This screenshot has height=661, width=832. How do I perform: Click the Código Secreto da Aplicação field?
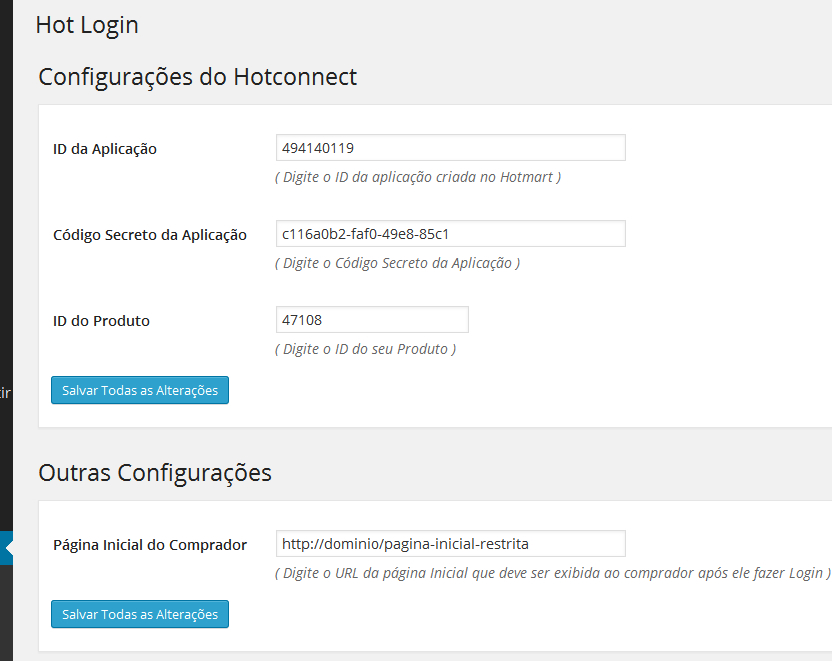tap(450, 233)
